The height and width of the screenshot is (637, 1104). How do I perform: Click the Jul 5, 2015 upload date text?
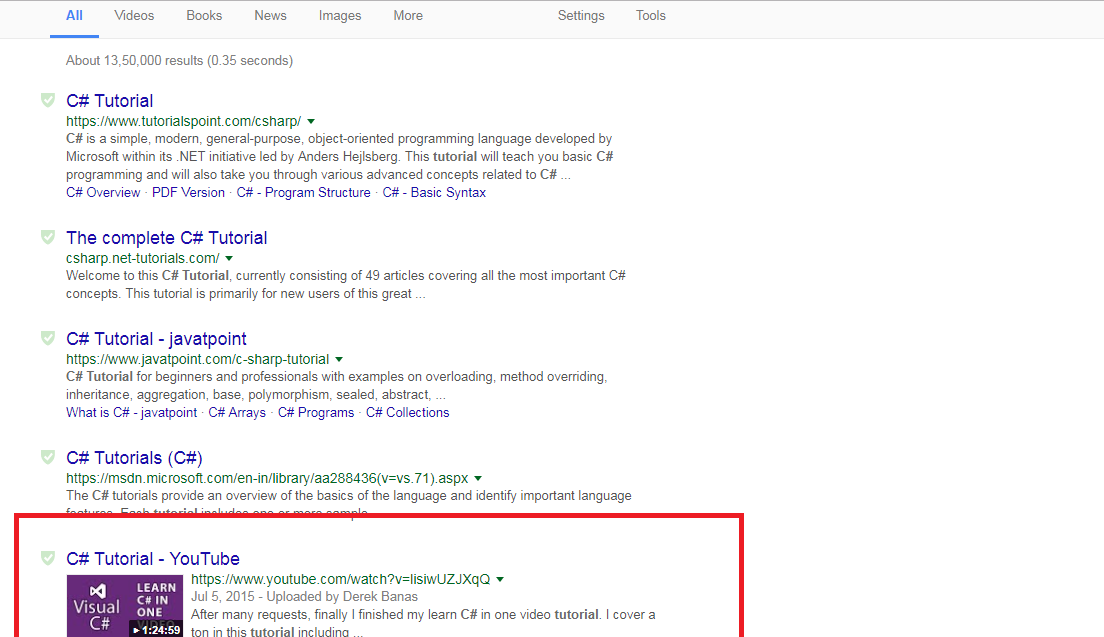point(222,597)
